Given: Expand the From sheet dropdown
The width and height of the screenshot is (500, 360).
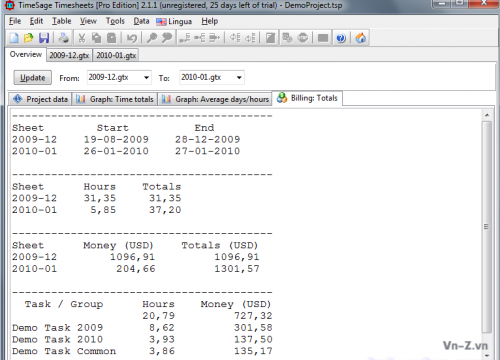Looking at the screenshot, I should point(146,78).
